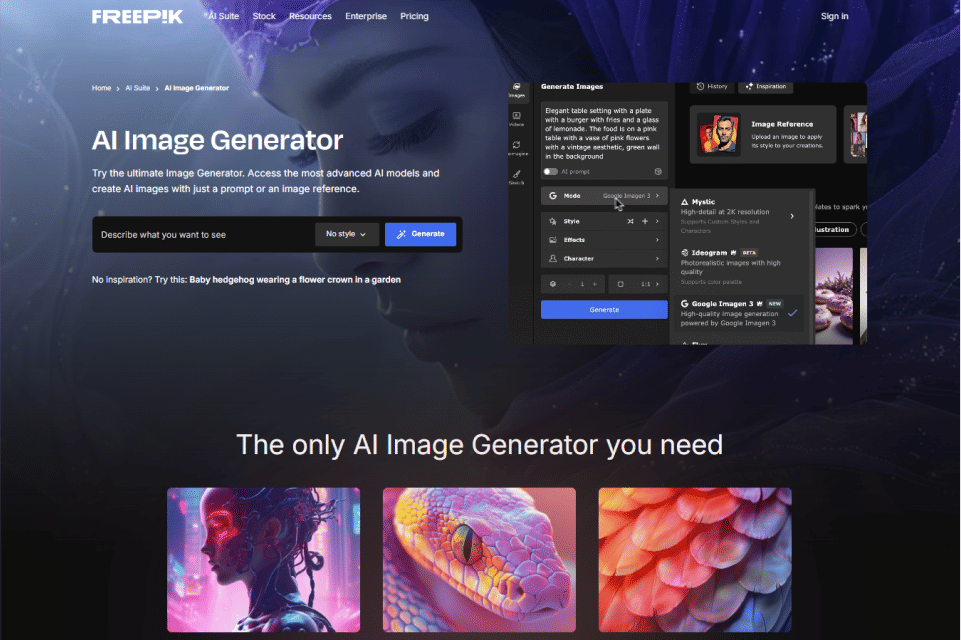Open the No style dropdown
Viewport: 961px width, 640px height.
[347, 234]
